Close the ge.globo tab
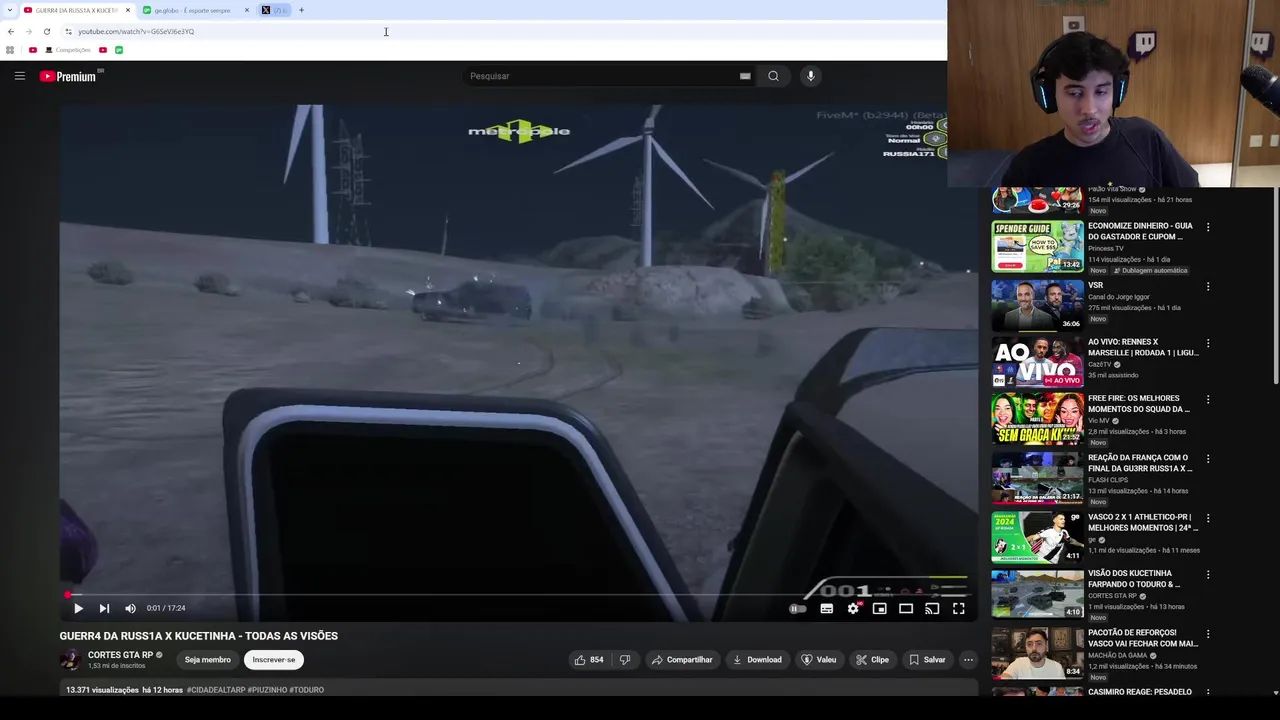The height and width of the screenshot is (720, 1280). pyautogui.click(x=247, y=10)
